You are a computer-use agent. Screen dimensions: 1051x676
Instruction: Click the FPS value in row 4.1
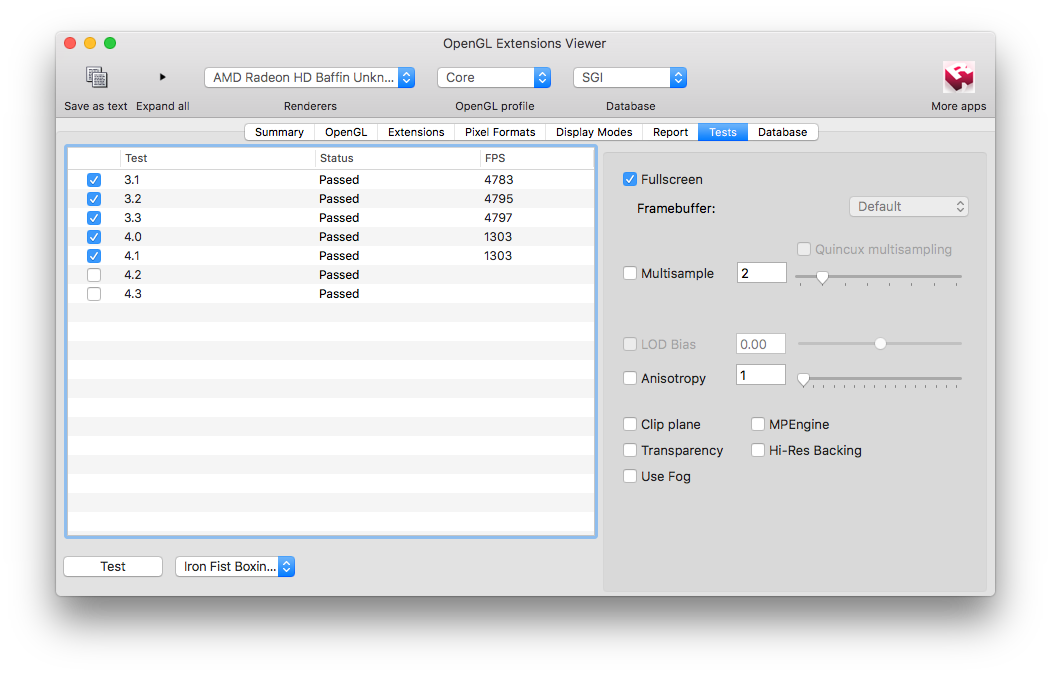(x=498, y=256)
